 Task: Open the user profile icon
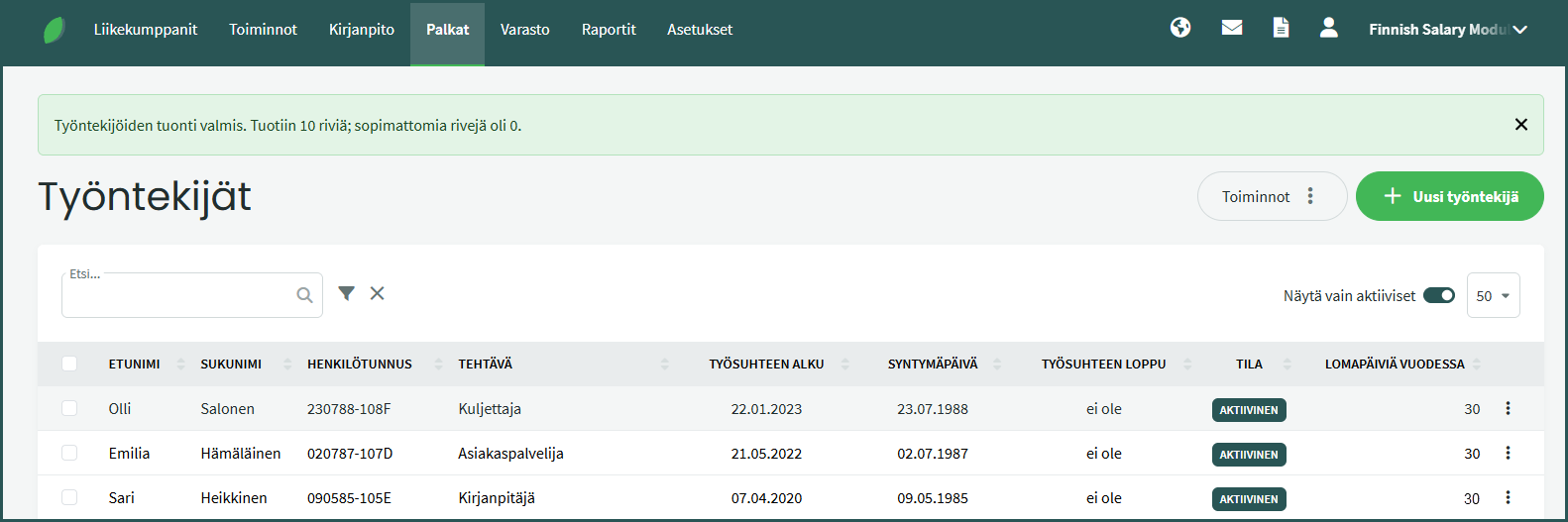pyautogui.click(x=1329, y=28)
